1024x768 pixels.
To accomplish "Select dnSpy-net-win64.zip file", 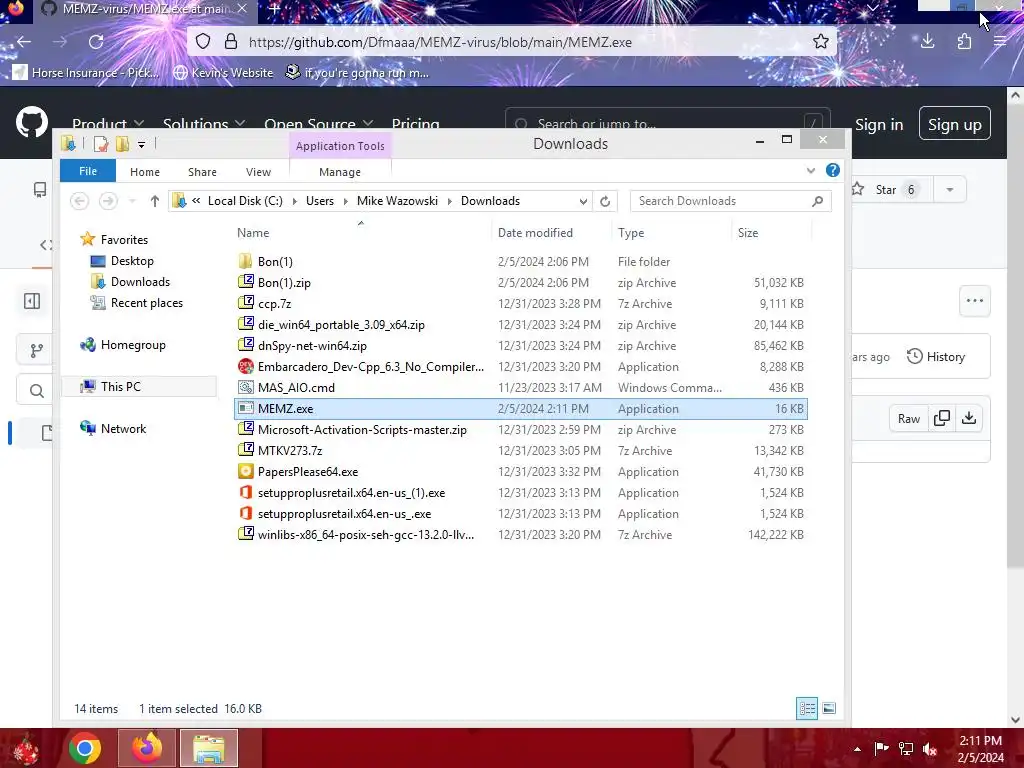I will click(x=312, y=345).
